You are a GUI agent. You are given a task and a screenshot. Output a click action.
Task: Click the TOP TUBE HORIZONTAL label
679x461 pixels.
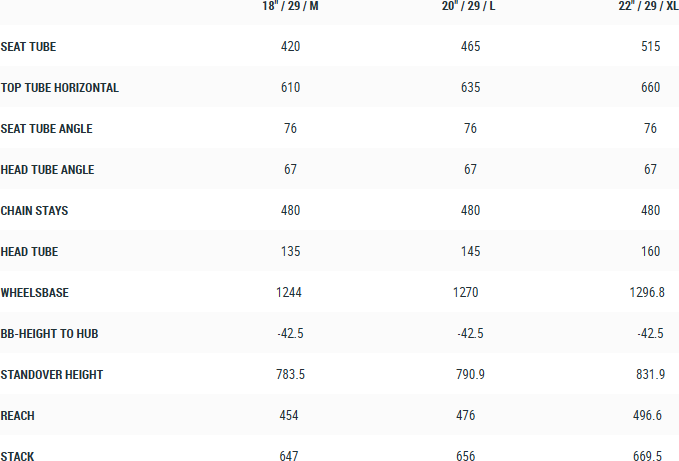(60, 88)
